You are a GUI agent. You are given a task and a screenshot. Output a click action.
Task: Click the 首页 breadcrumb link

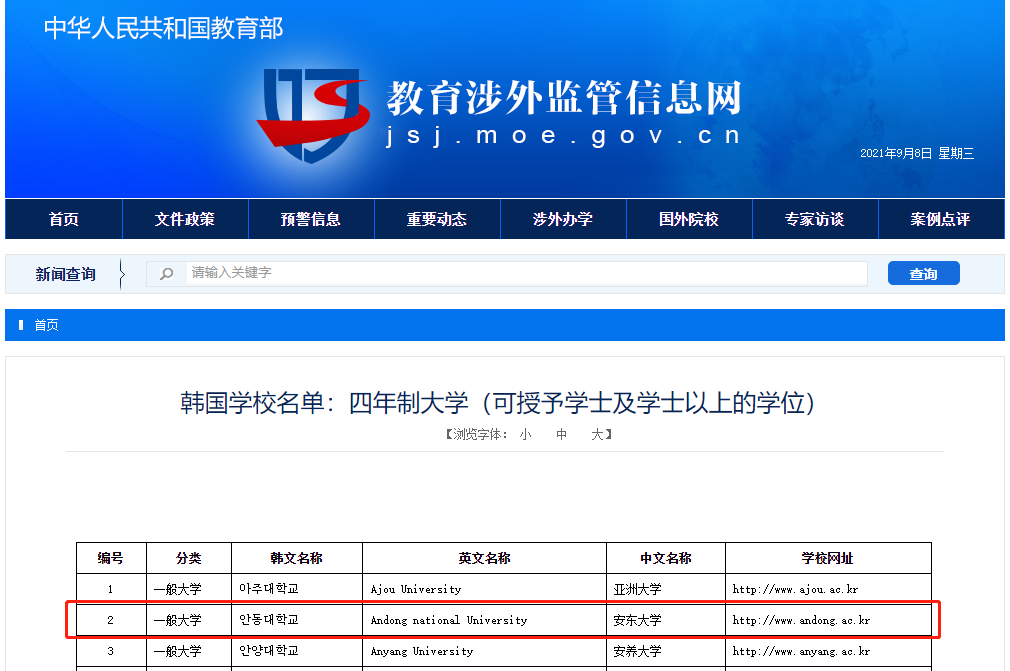pos(46,325)
